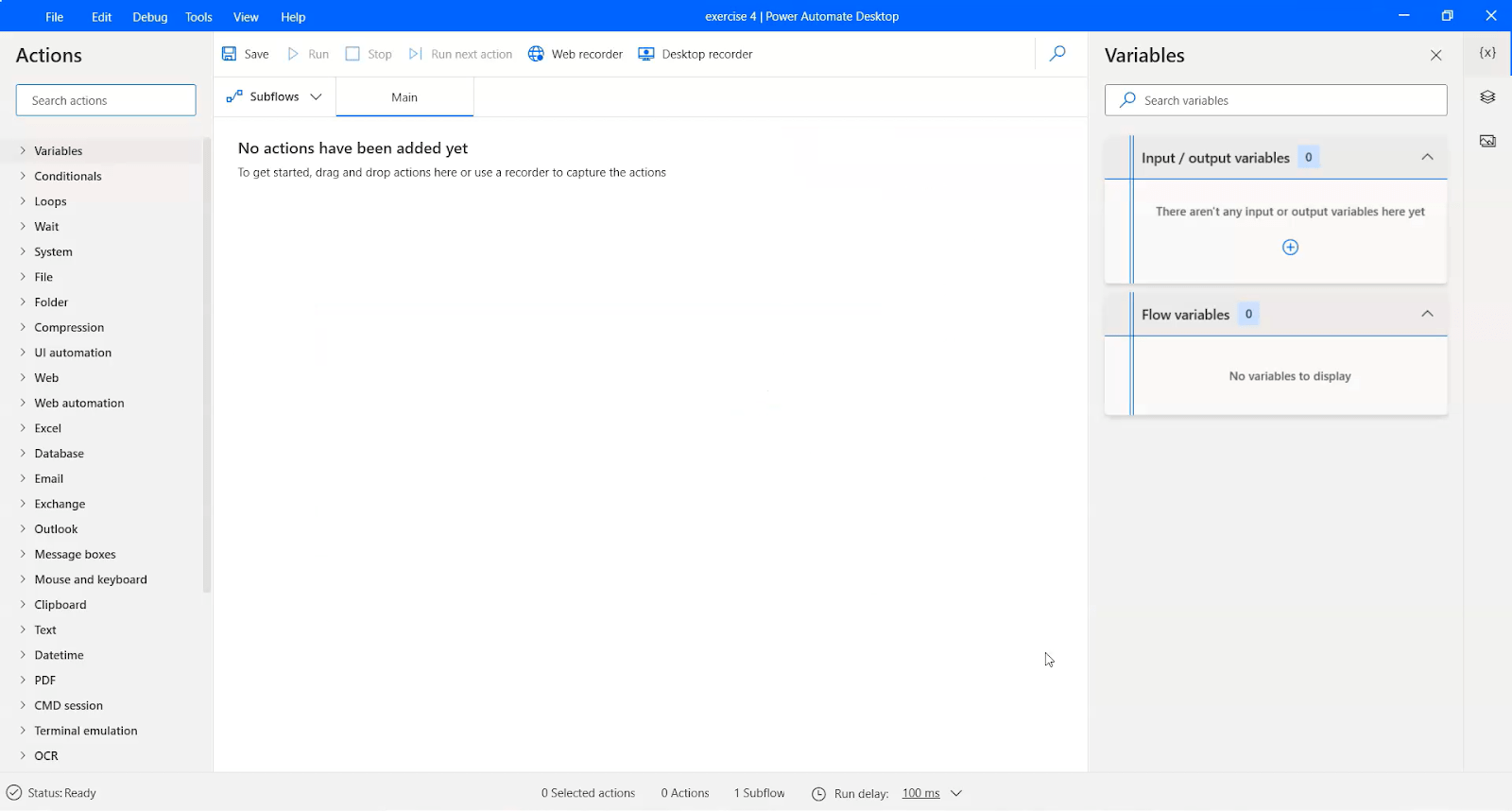Restore down the Power Automate window
This screenshot has height=811, width=1512.
point(1447,15)
